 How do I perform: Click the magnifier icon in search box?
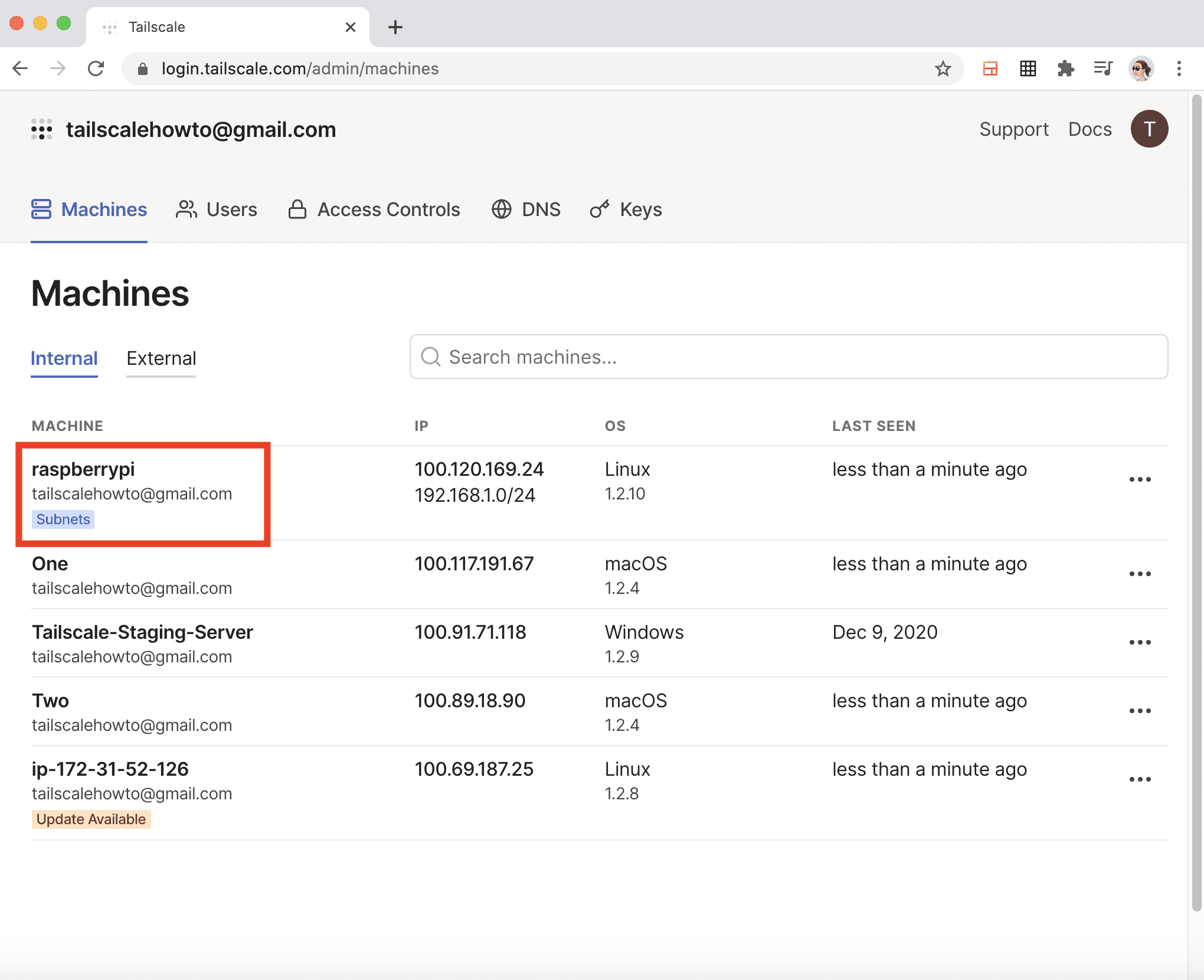(430, 357)
